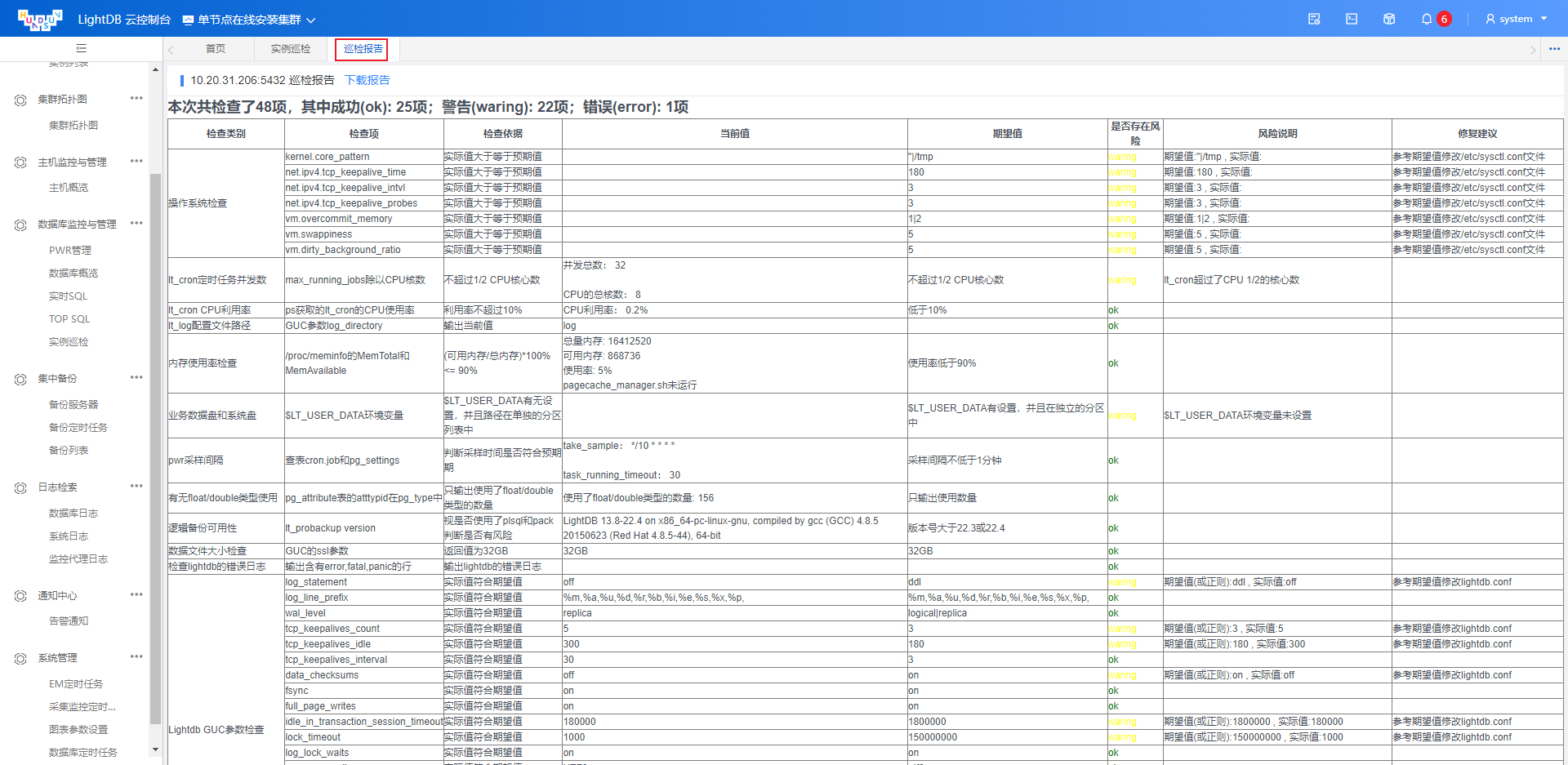This screenshot has height=765, width=1568.
Task: Click the cube package icon in header
Action: (1389, 19)
